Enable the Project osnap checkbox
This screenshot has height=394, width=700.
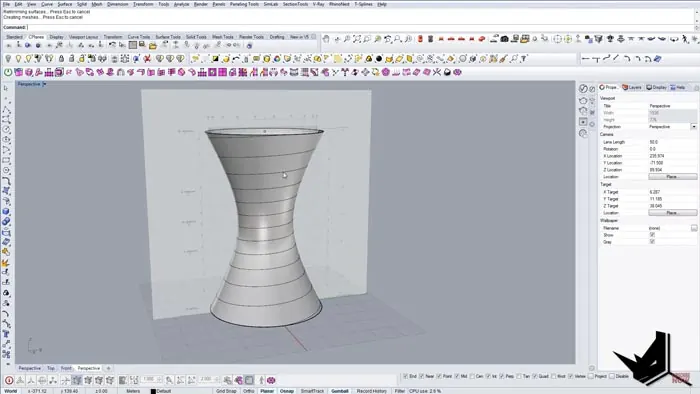click(591, 376)
